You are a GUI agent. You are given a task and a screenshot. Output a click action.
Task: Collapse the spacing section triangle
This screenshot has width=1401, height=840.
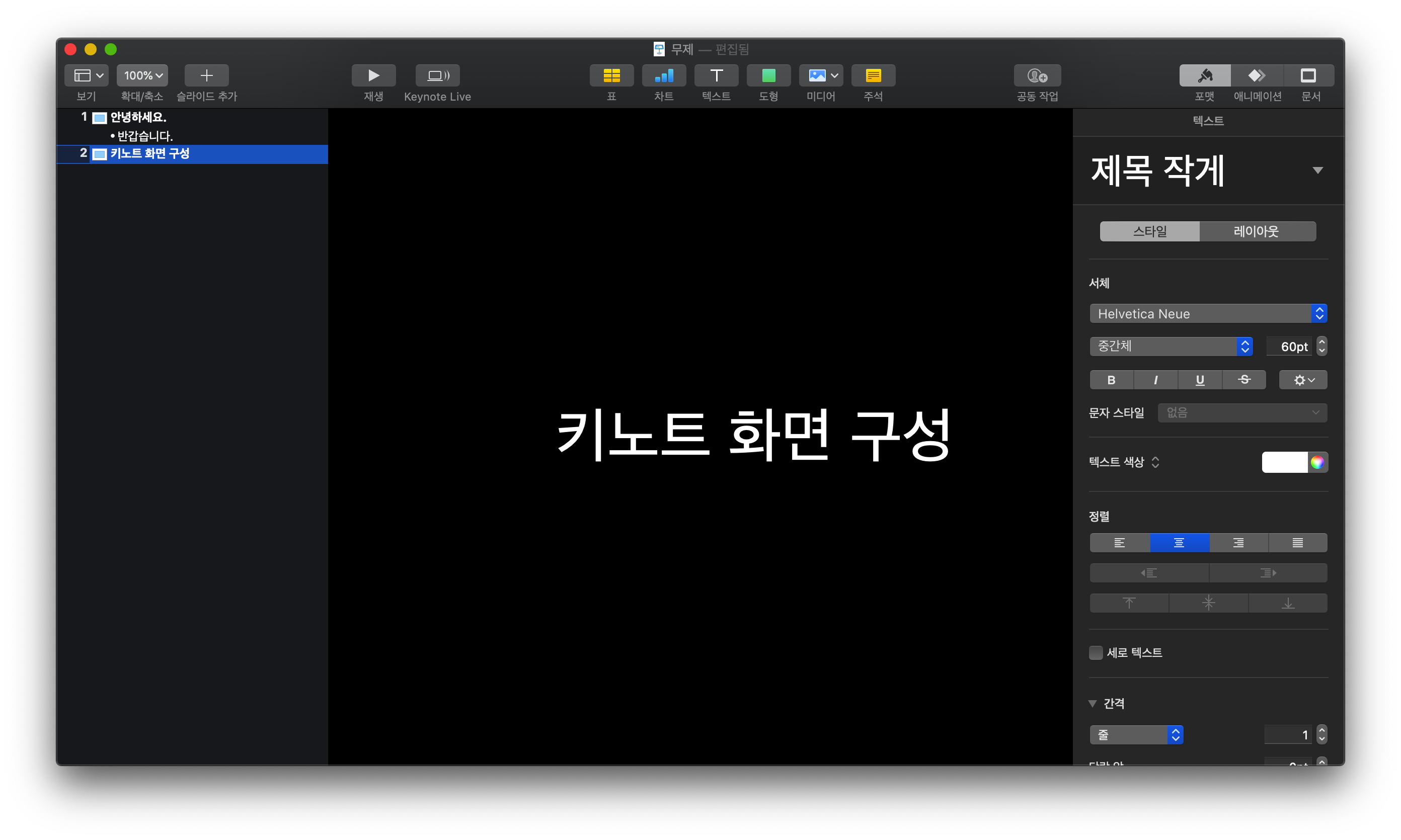[x=1093, y=704]
